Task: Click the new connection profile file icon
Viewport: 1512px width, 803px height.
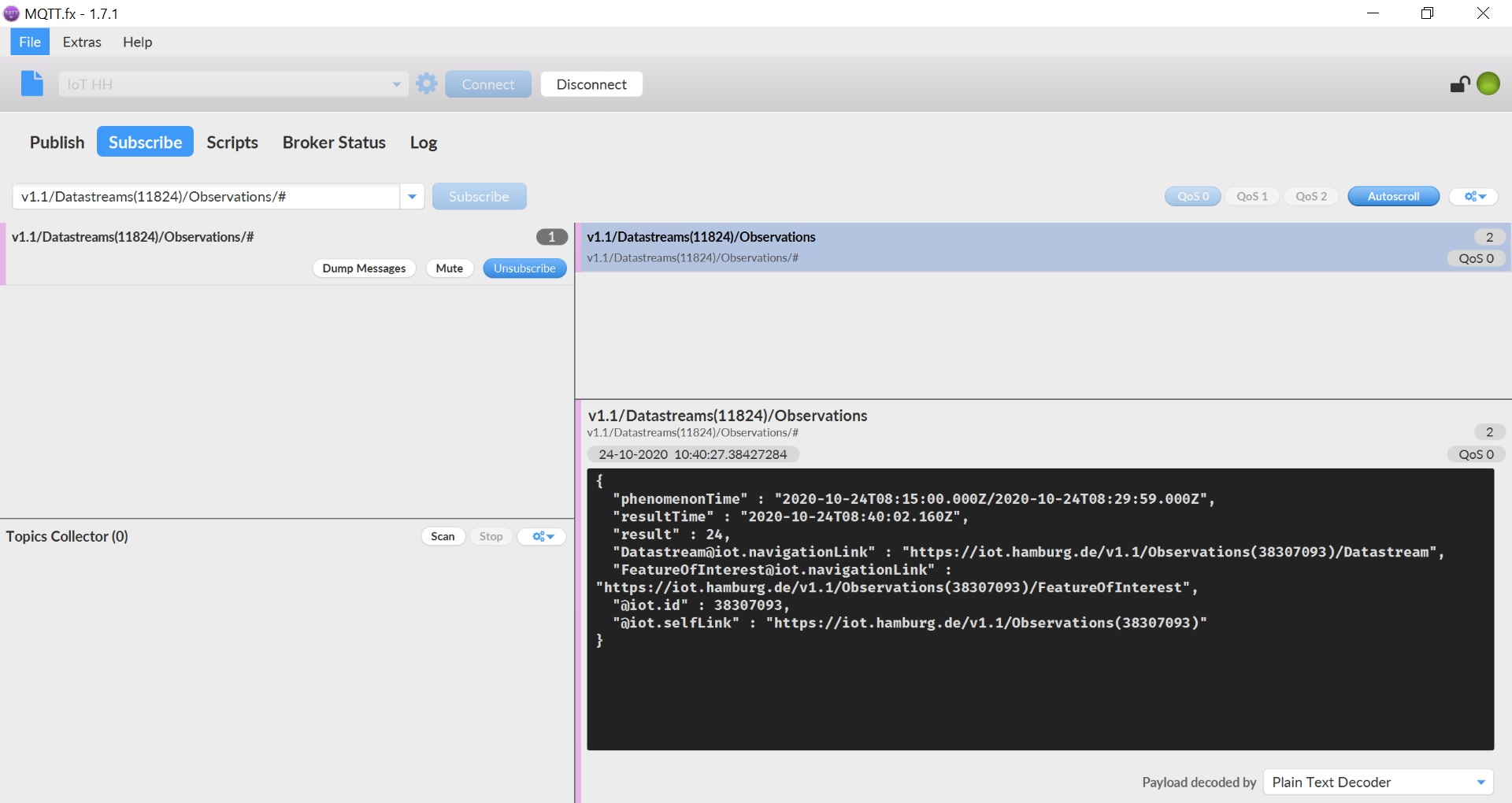Action: (32, 83)
